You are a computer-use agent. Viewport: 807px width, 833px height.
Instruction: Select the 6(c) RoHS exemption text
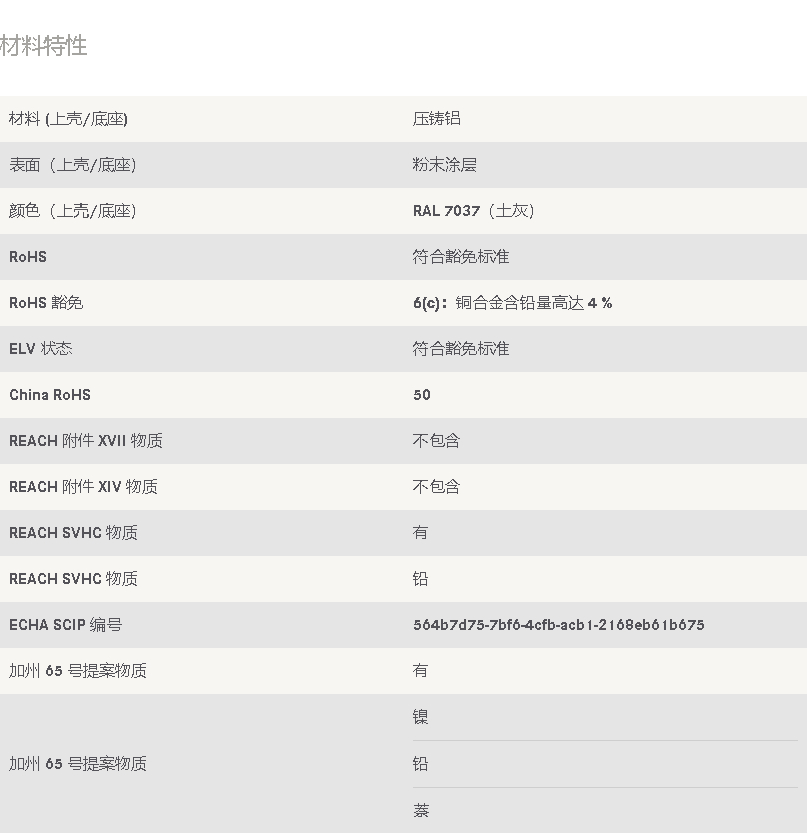coord(512,303)
